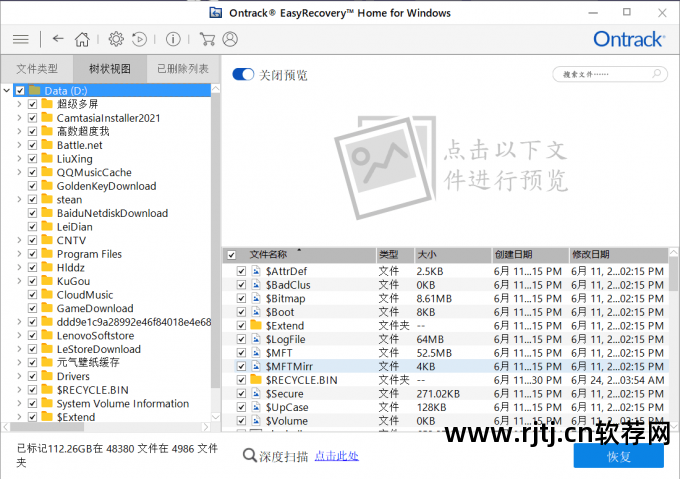Image resolution: width=680 pixels, height=479 pixels.
Task: Select the GoldenKeyDownload folder
Action: (x=106, y=186)
